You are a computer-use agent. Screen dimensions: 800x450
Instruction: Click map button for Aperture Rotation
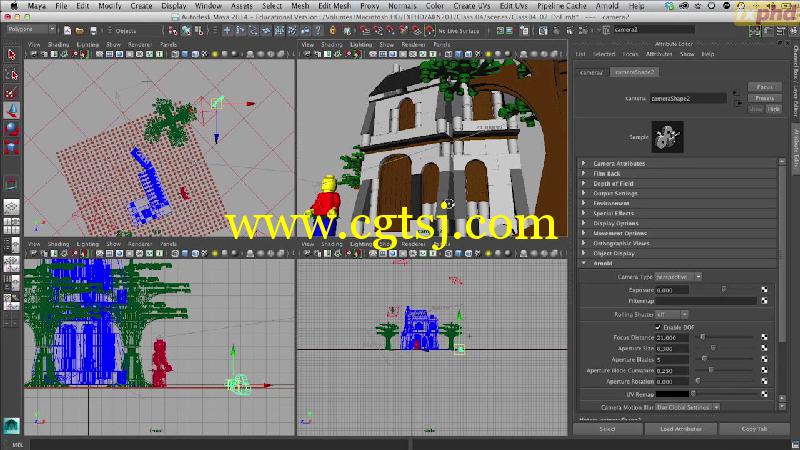tap(764, 381)
